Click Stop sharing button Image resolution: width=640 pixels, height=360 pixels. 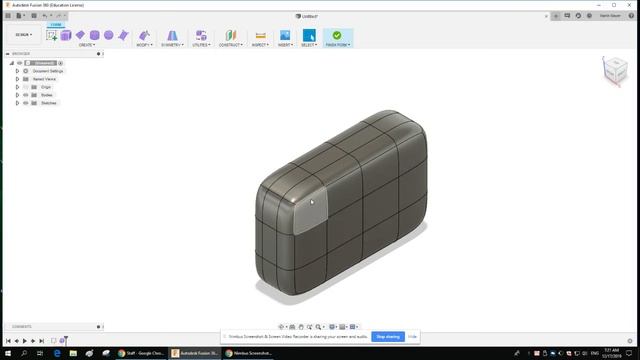click(x=388, y=337)
